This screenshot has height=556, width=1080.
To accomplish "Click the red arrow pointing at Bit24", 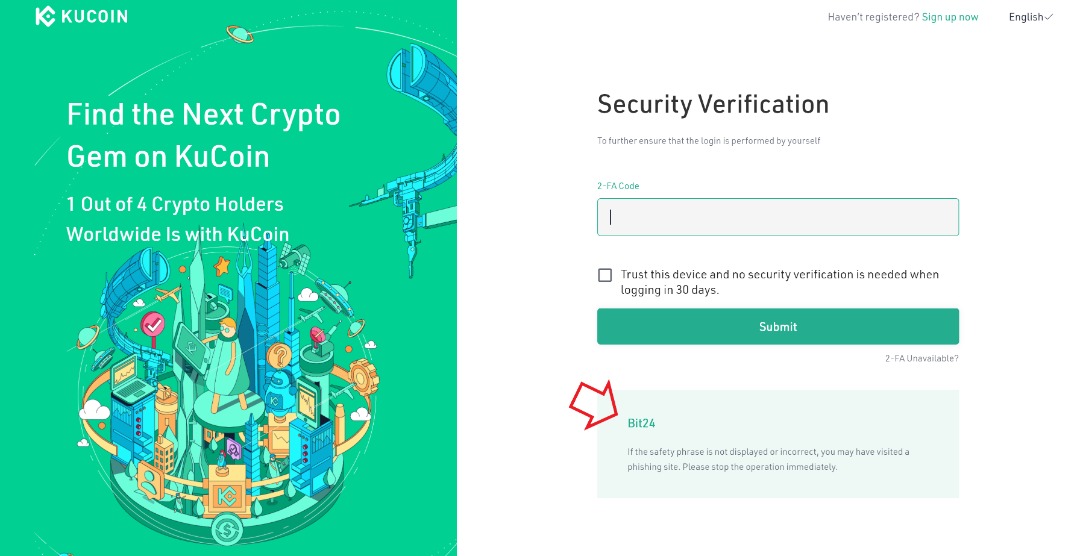I will pos(592,403).
